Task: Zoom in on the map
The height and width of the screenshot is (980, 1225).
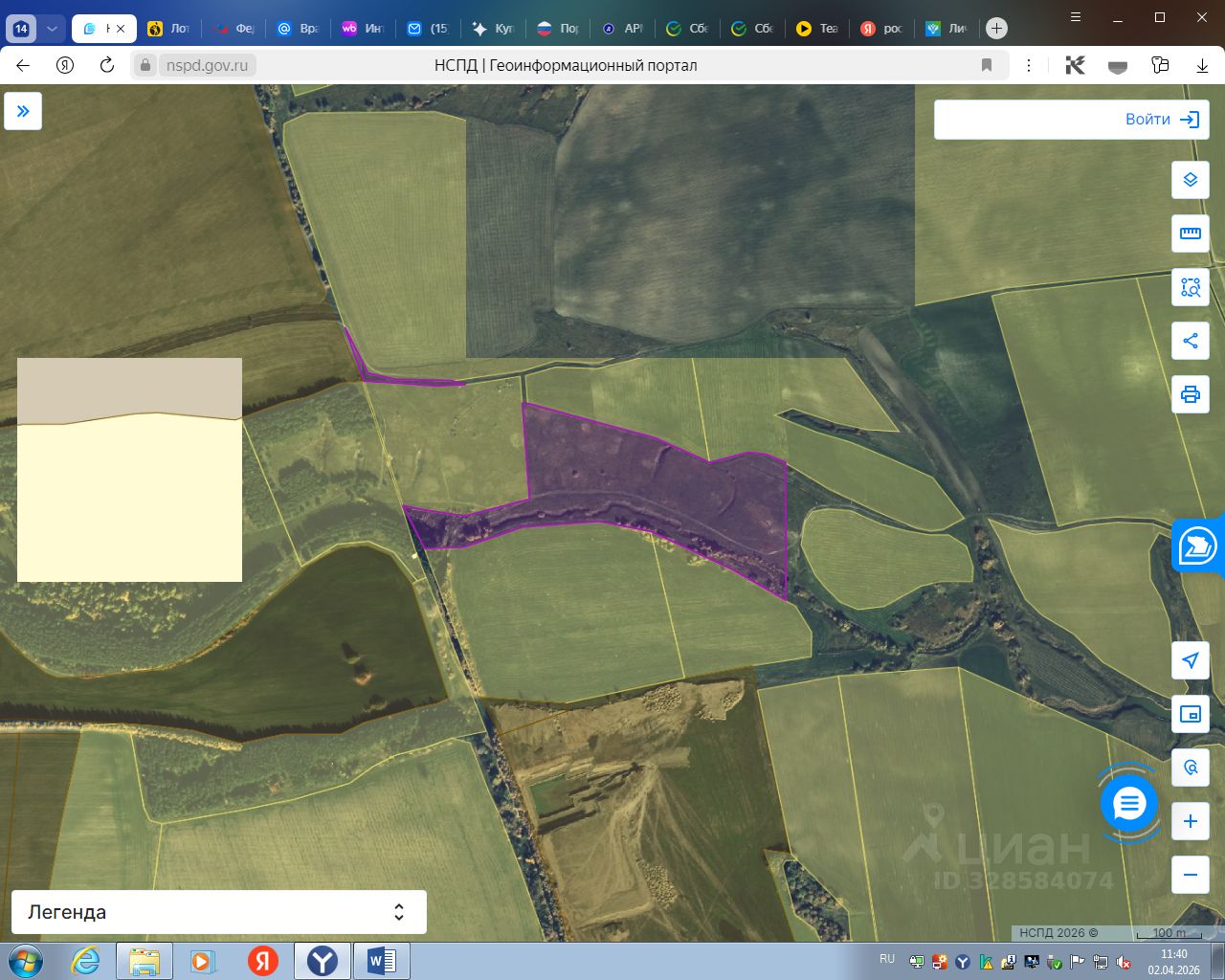Action: pyautogui.click(x=1191, y=821)
